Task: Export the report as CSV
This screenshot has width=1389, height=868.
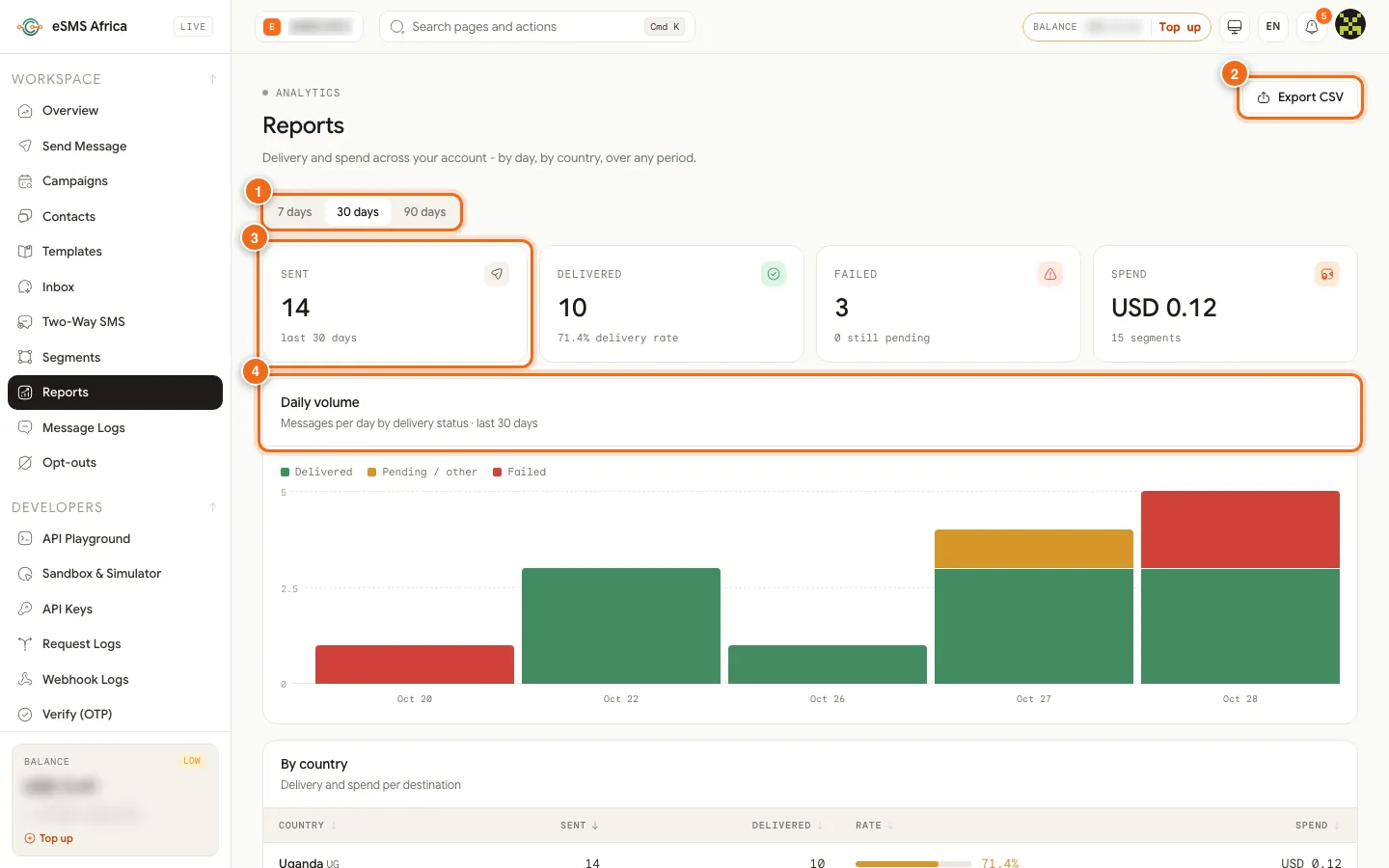Action: click(x=1300, y=97)
